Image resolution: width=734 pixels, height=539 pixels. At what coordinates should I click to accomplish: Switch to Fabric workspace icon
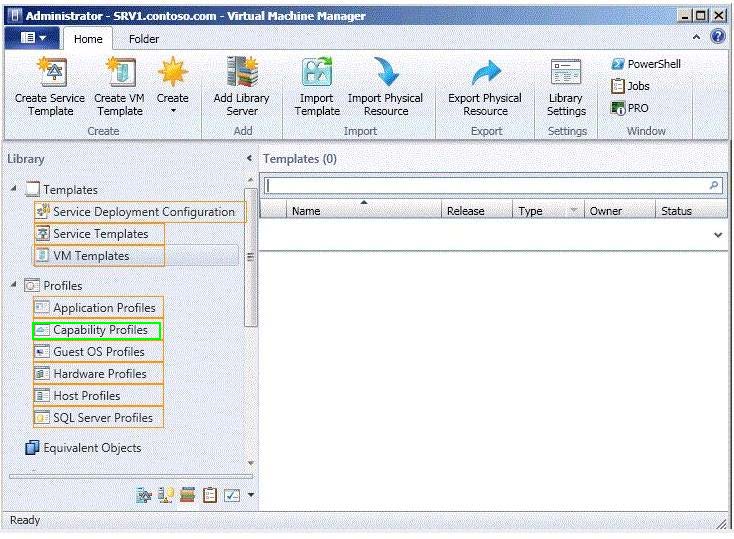[x=166, y=495]
